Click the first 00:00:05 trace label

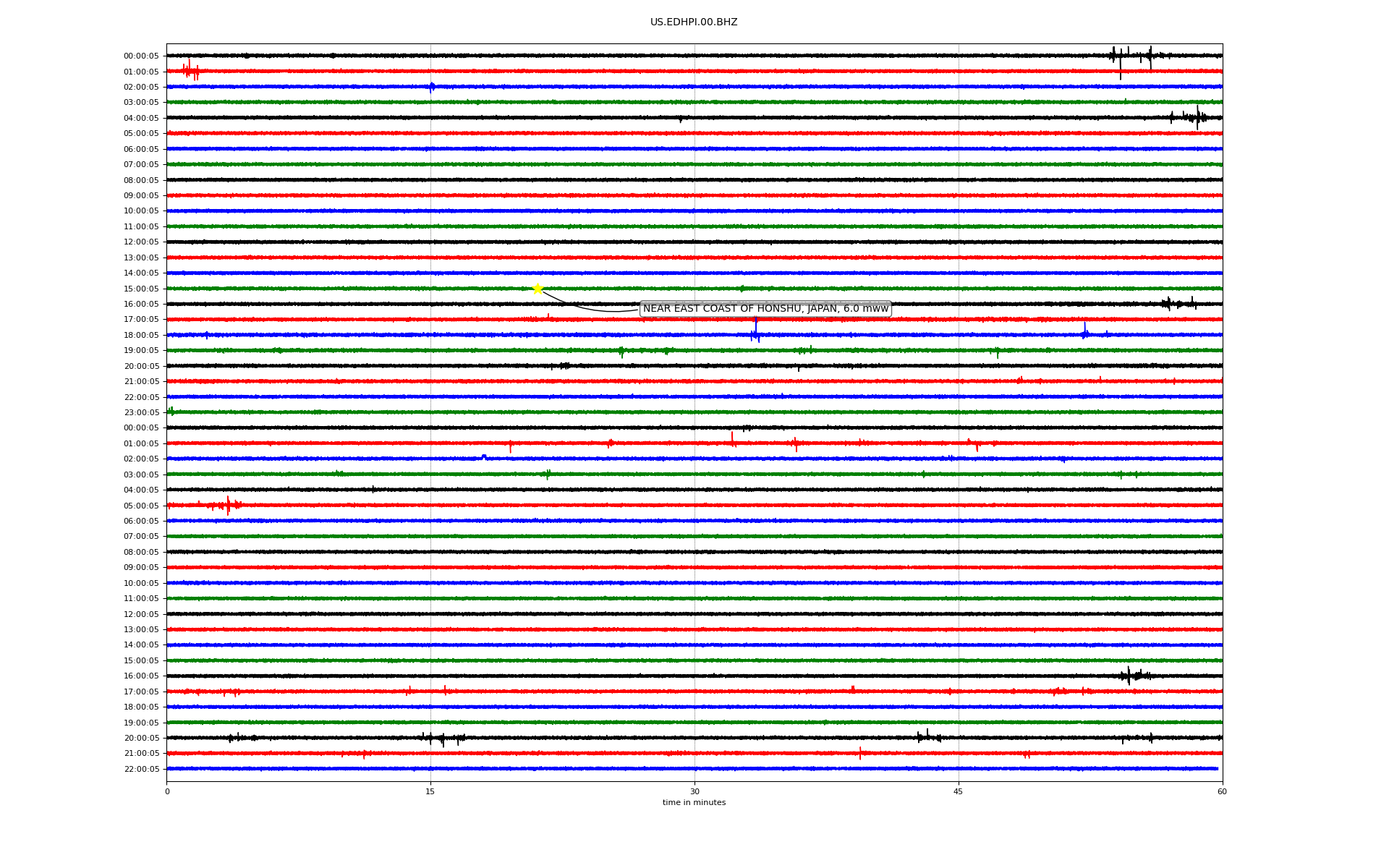[141, 56]
